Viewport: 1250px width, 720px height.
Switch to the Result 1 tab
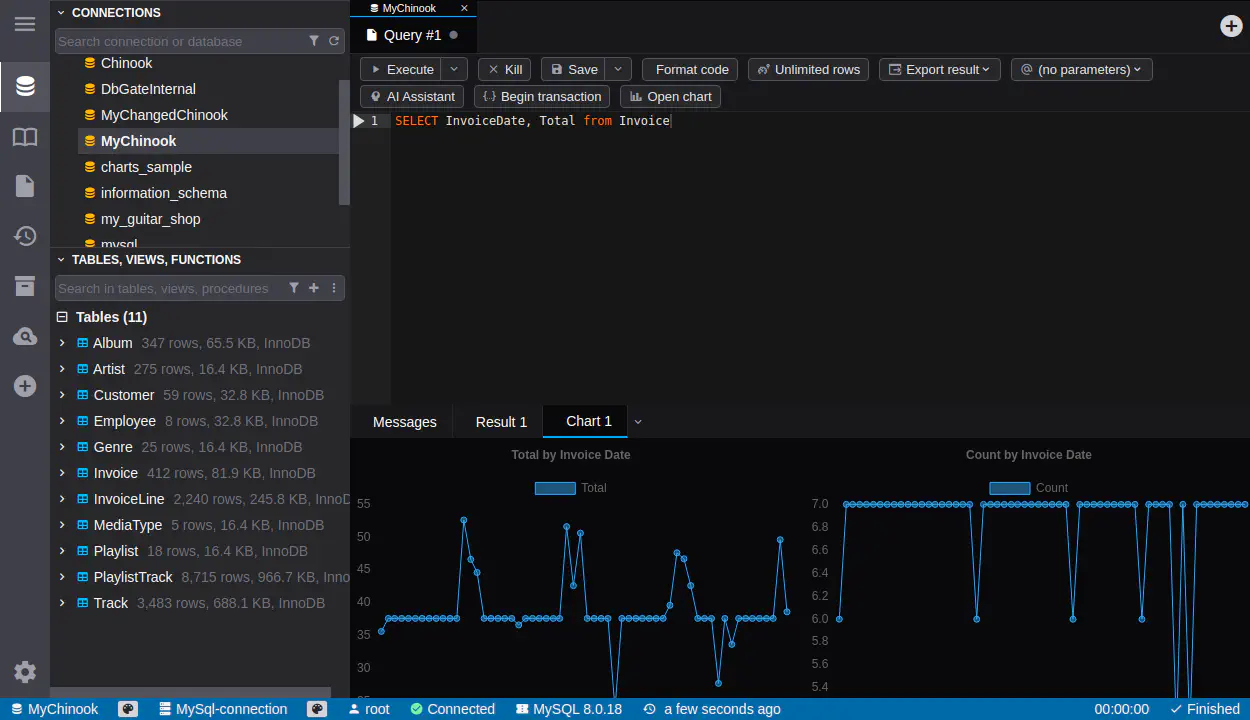pos(501,422)
